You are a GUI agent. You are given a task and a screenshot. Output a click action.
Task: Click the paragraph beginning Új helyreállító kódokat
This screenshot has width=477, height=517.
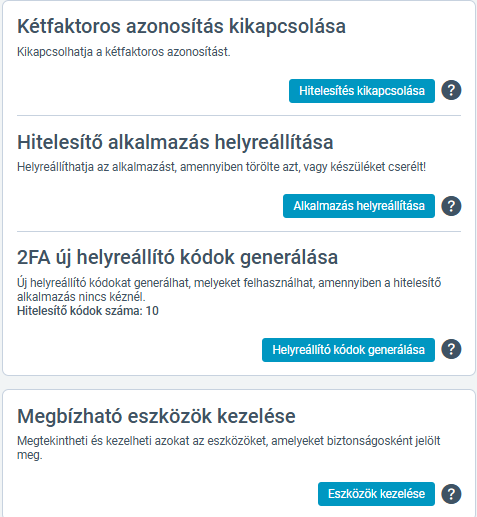click(229, 290)
